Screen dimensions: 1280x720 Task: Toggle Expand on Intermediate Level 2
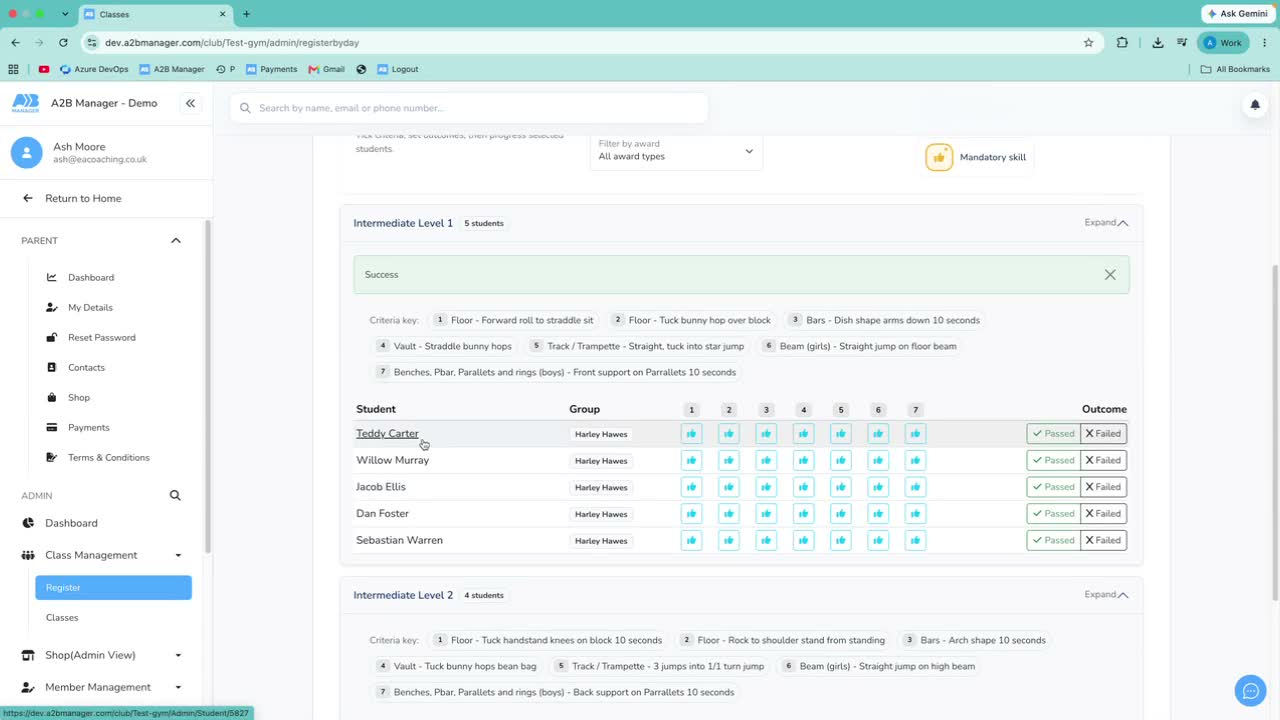click(1106, 595)
